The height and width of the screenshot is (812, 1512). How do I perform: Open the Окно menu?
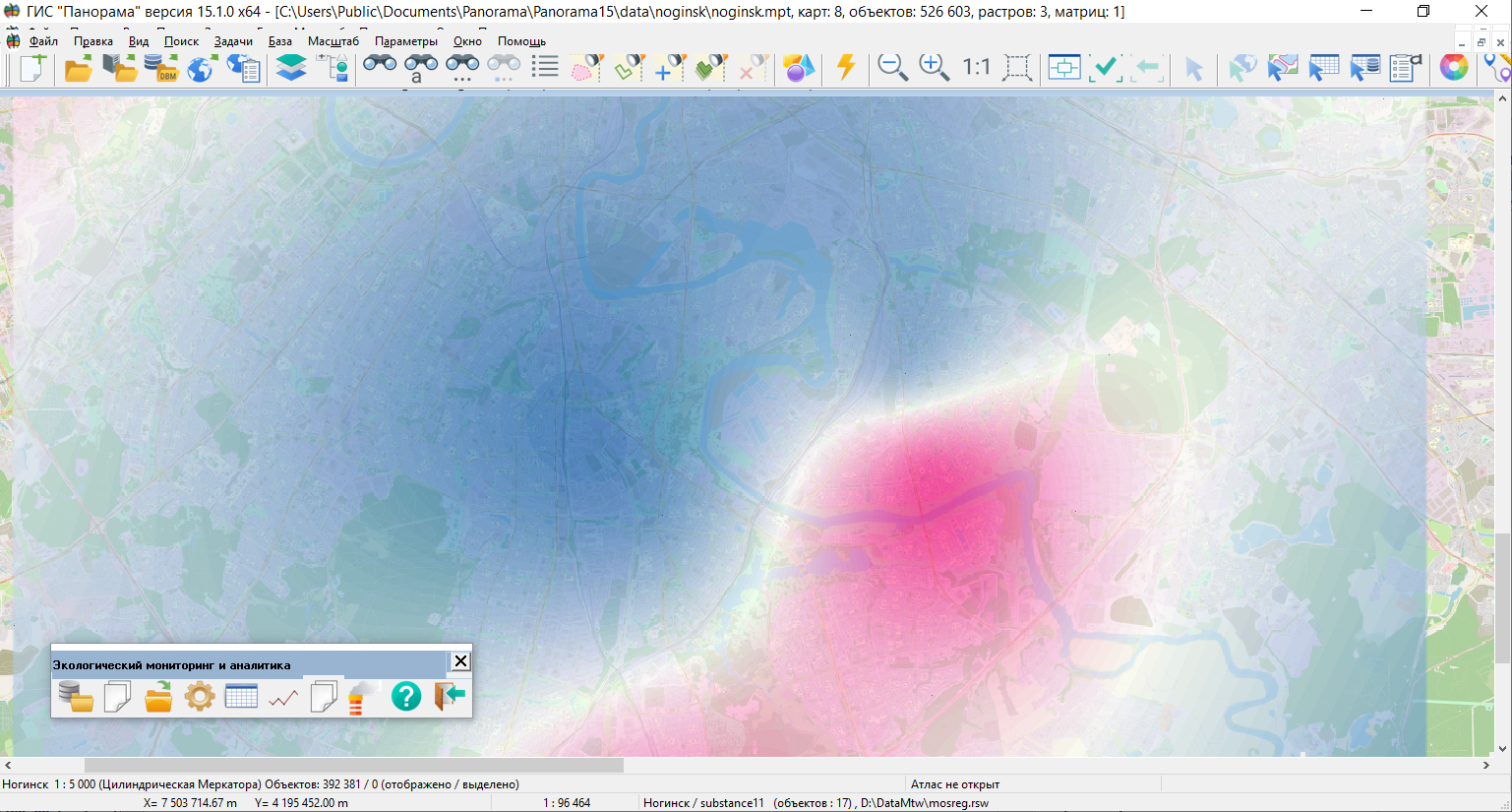(467, 41)
